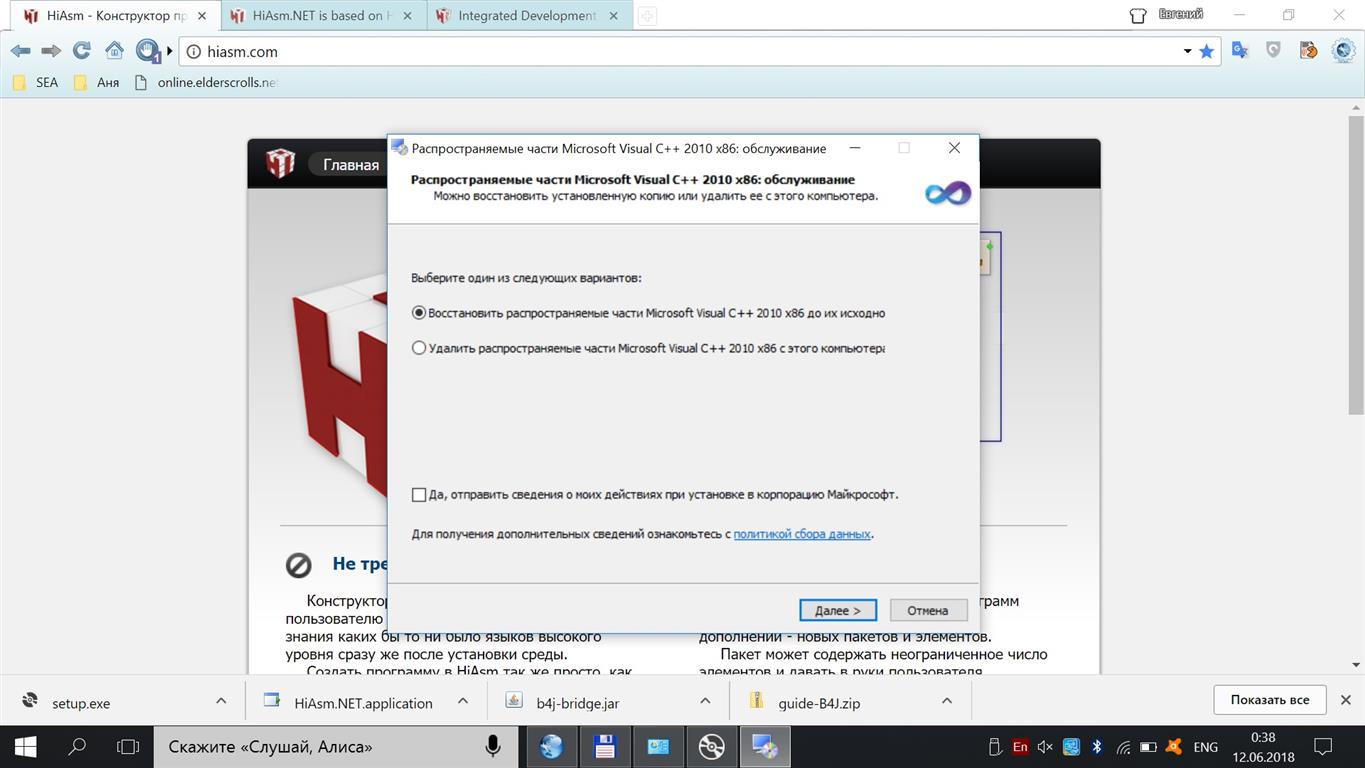This screenshot has height=768, width=1365.
Task: Open the SEA bookmarks folder
Action: click(x=35, y=82)
